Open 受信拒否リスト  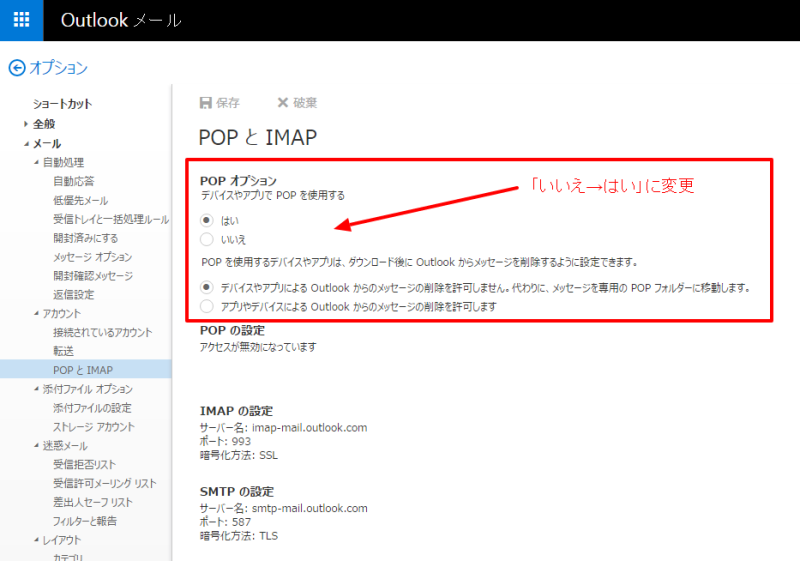click(x=85, y=465)
